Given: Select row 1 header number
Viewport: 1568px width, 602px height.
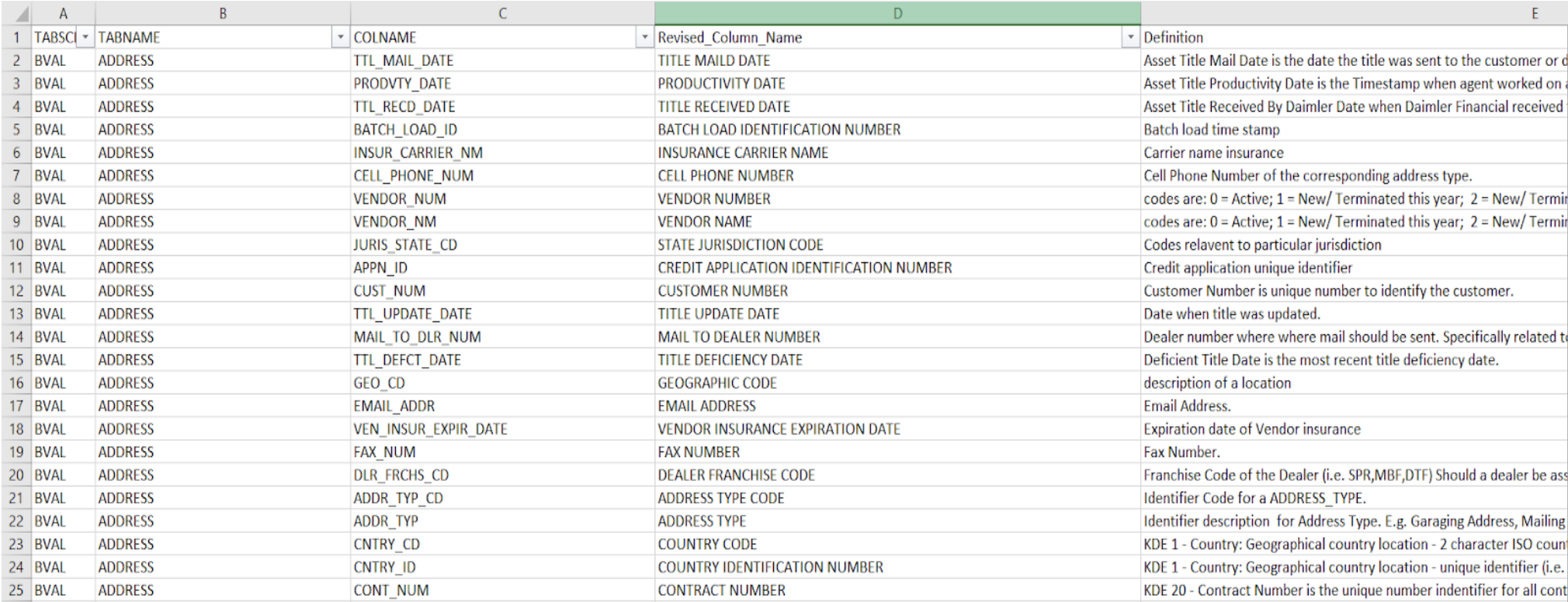Looking at the screenshot, I should tap(16, 37).
